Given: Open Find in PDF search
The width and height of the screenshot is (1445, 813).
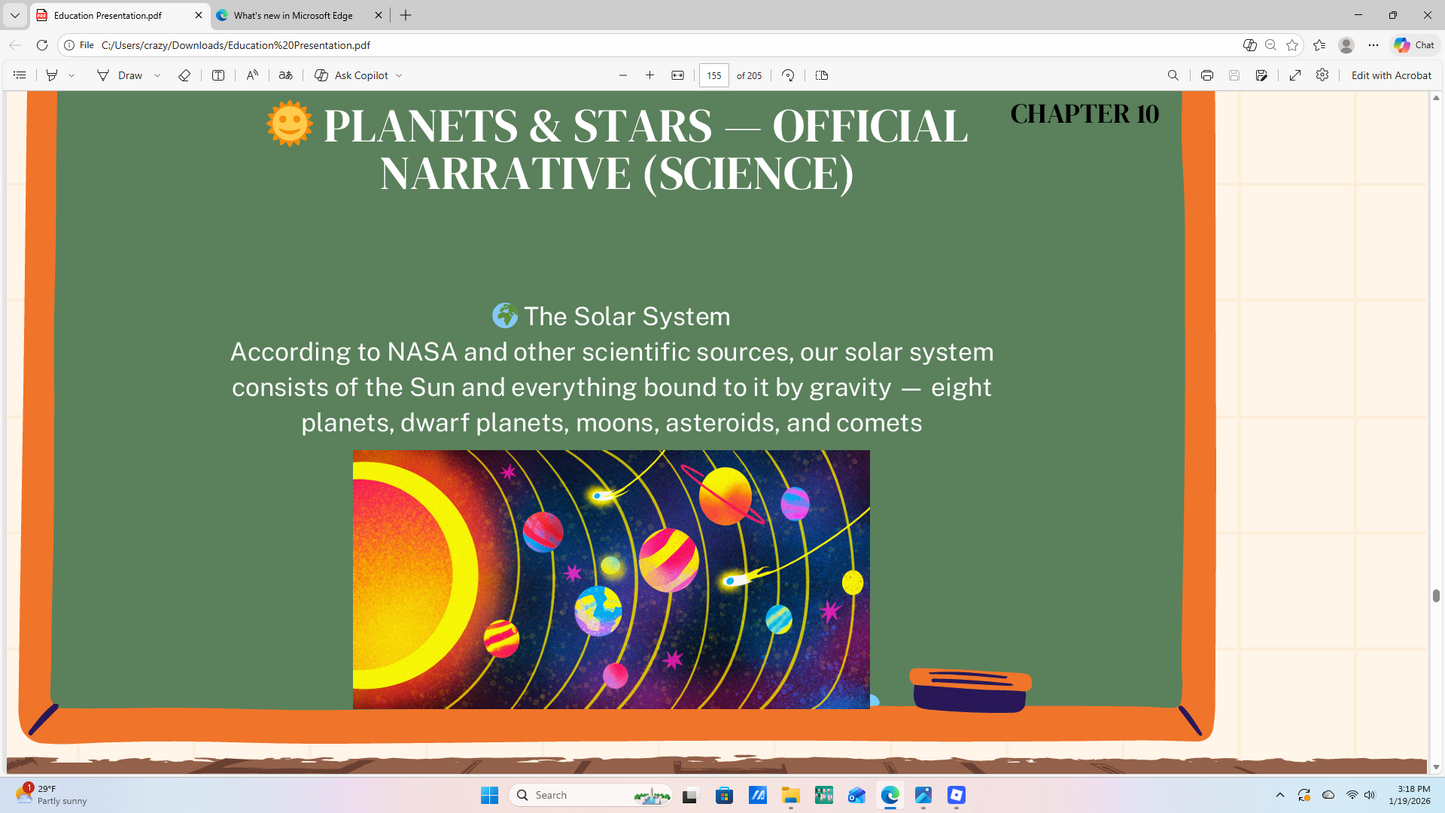Looking at the screenshot, I should [1173, 75].
